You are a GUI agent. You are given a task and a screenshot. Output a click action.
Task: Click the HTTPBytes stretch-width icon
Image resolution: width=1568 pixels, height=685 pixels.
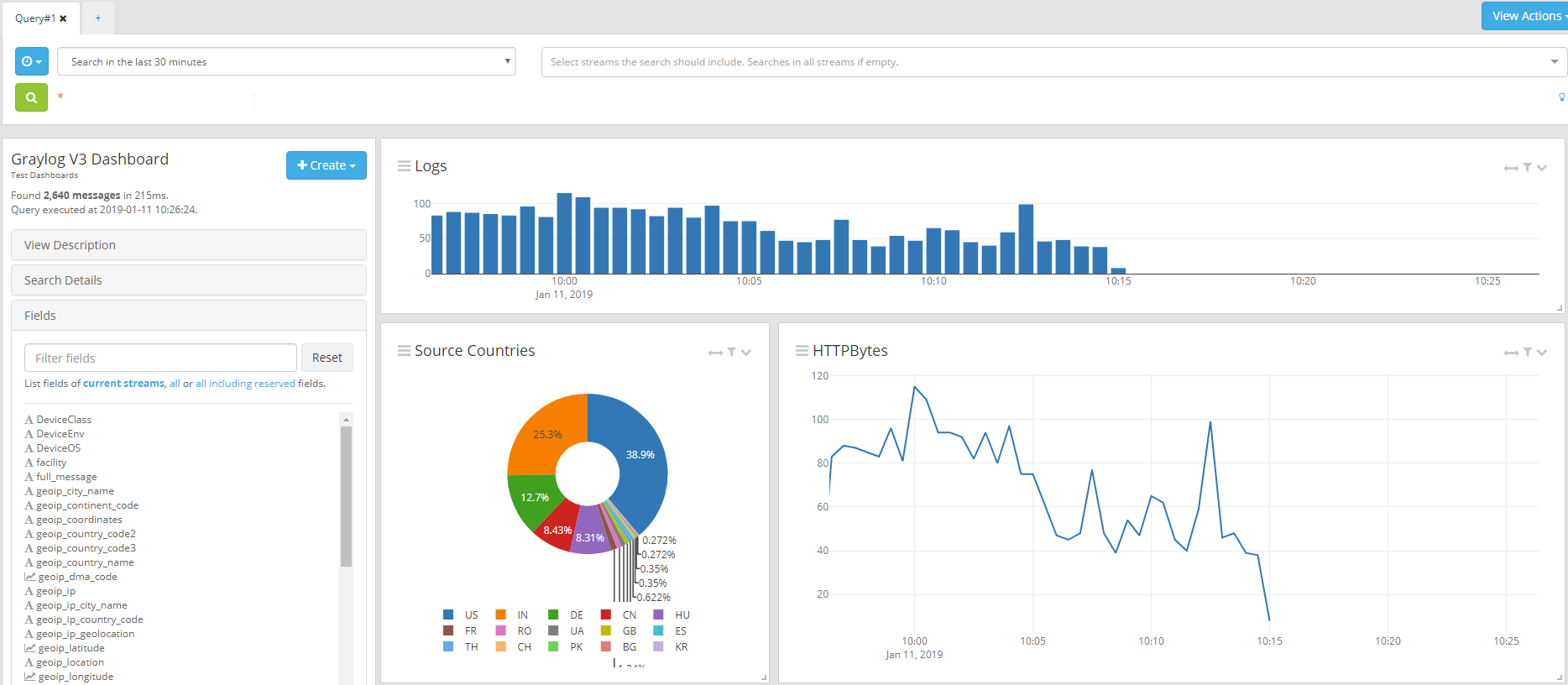pyautogui.click(x=1511, y=353)
